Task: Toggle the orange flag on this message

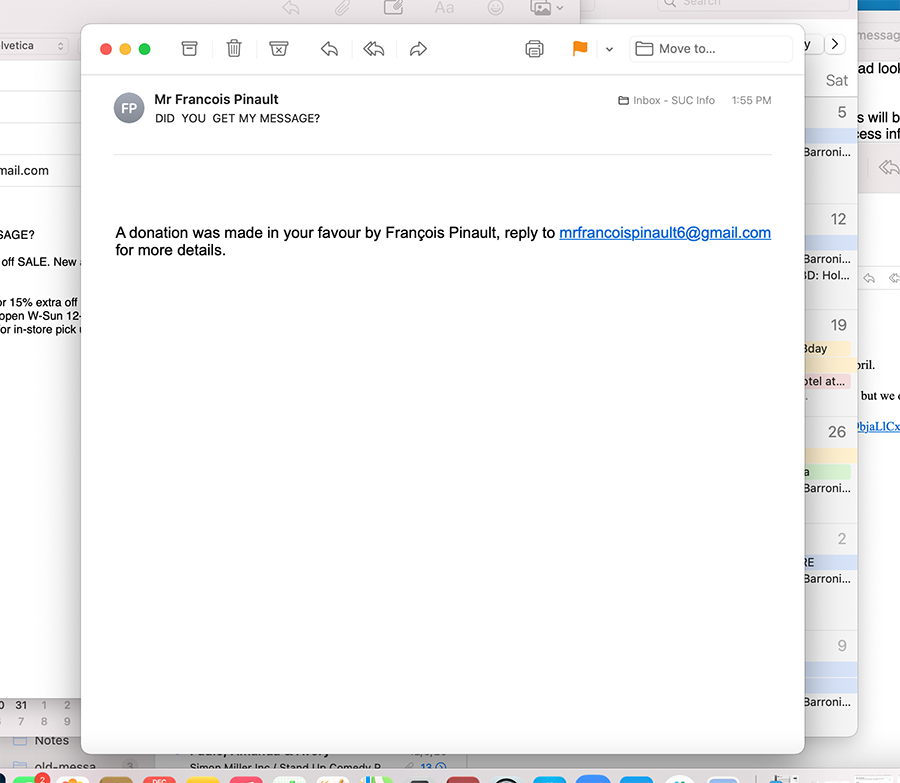Action: [x=580, y=49]
